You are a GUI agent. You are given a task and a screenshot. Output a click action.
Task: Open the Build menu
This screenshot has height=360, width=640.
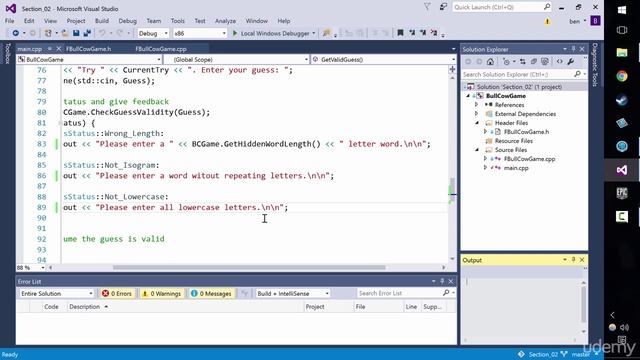tap(102, 21)
